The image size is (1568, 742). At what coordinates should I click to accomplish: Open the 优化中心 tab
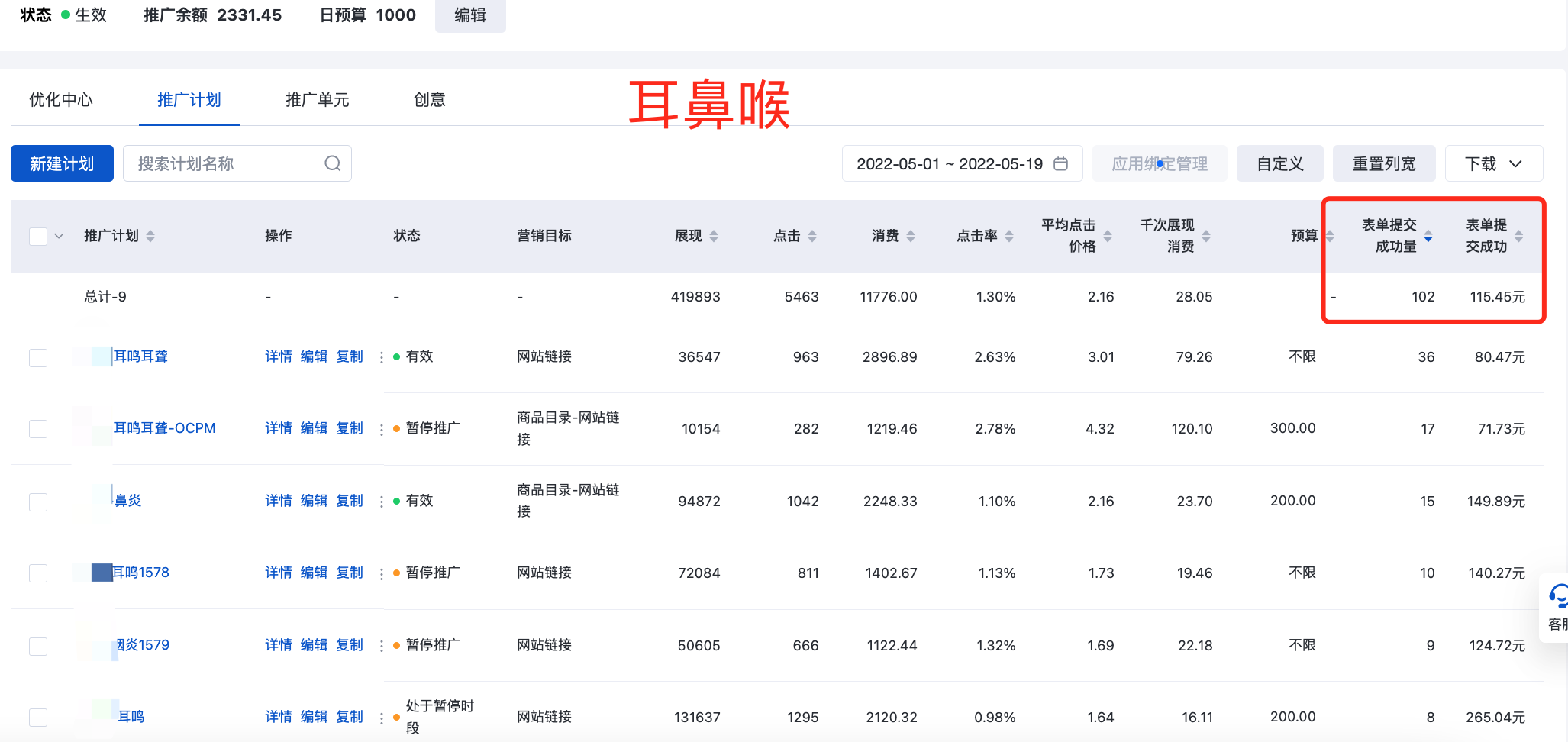[x=61, y=100]
